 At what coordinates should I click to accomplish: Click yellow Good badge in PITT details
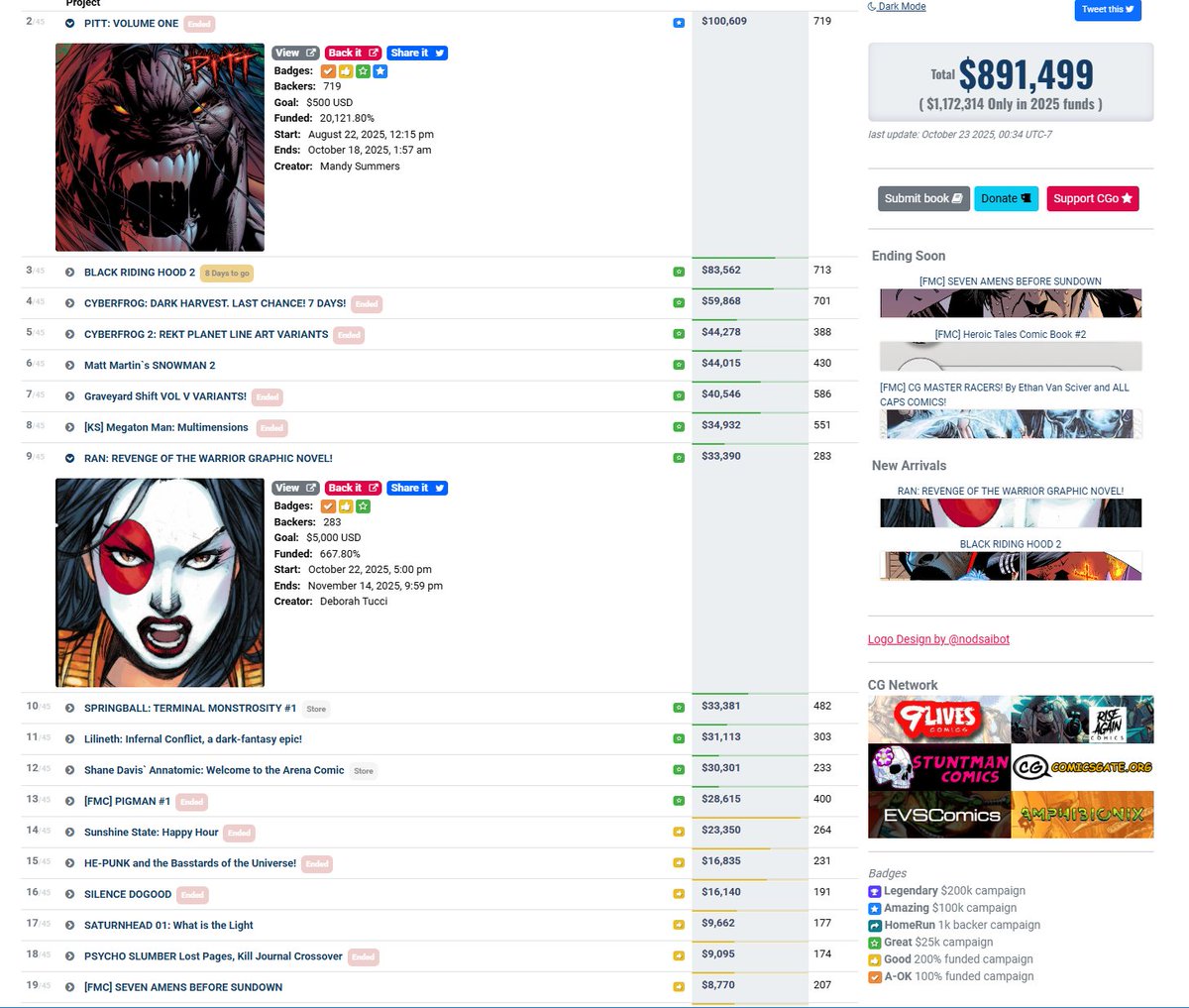[346, 71]
